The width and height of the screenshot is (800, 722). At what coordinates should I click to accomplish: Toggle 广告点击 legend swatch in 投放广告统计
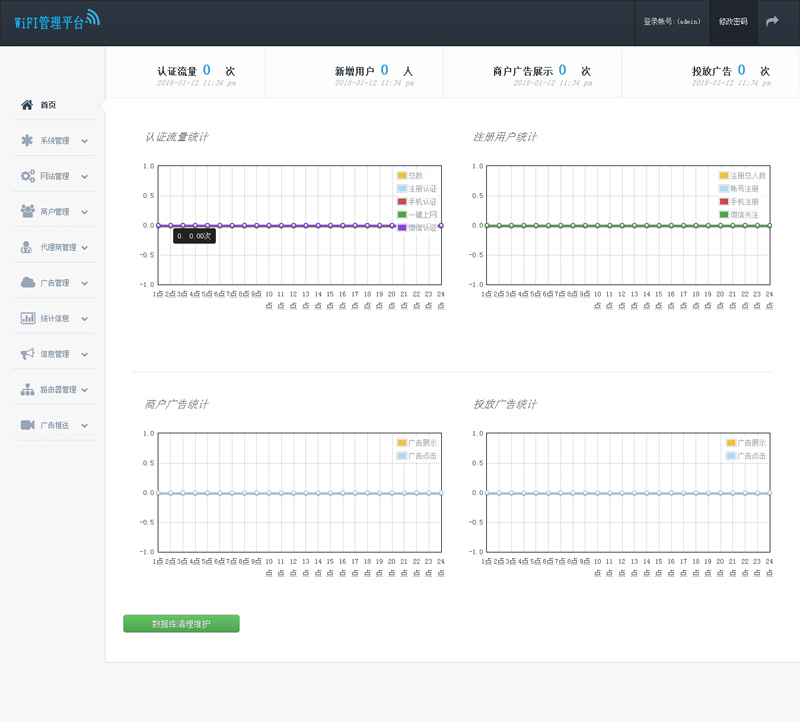point(731,456)
